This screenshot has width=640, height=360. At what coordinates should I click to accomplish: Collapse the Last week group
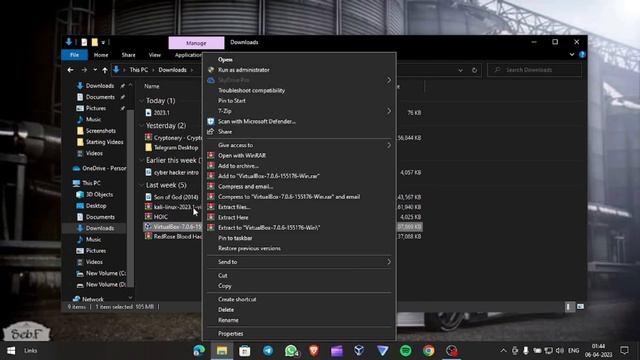141,185
